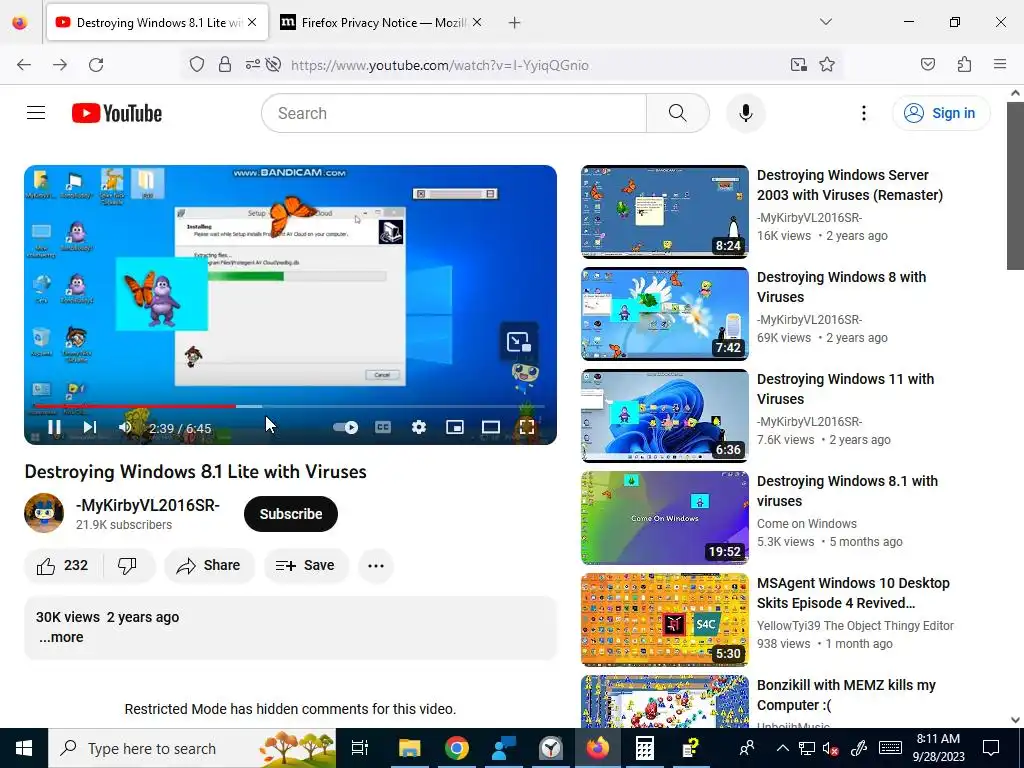Open Task View on taskbar

pyautogui.click(x=359, y=748)
